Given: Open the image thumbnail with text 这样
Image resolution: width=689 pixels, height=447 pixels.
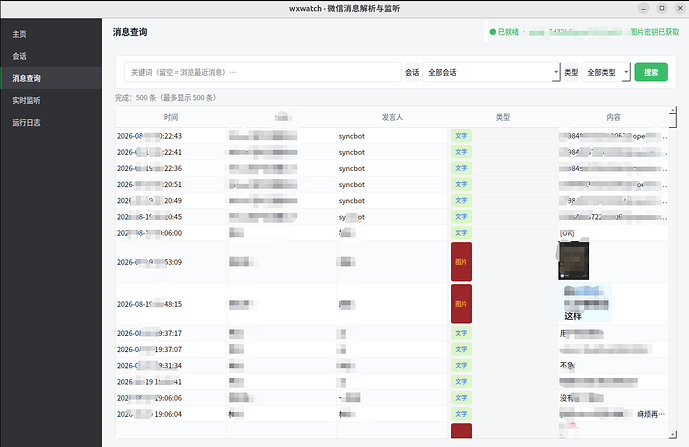Looking at the screenshot, I should (586, 303).
